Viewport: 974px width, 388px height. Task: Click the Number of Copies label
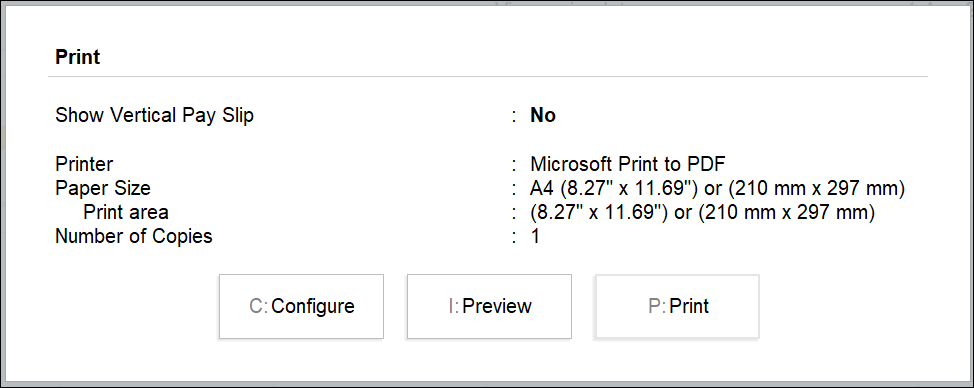[x=134, y=237]
